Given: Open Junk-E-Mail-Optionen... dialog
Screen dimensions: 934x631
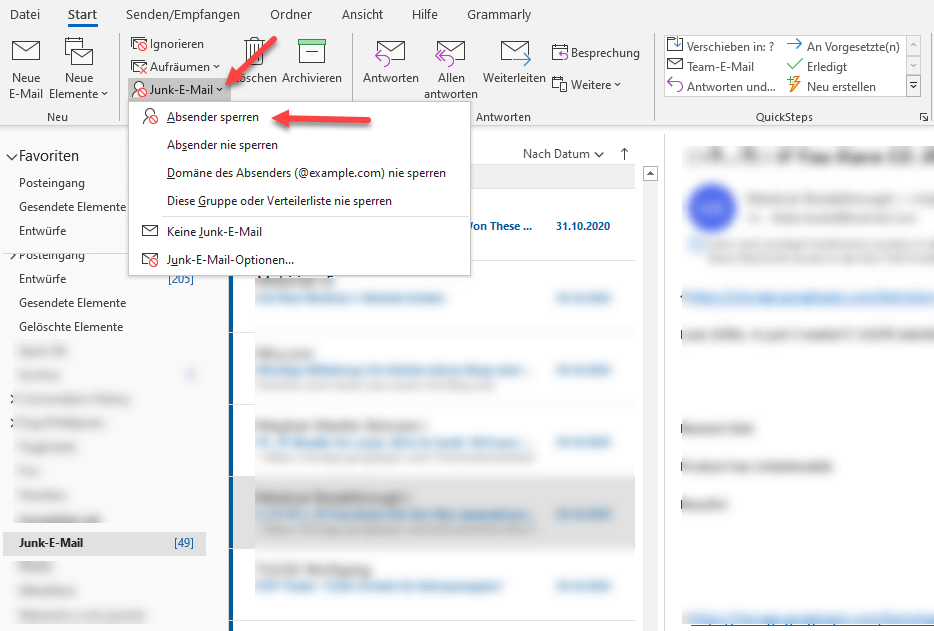Looking at the screenshot, I should click(300, 260).
